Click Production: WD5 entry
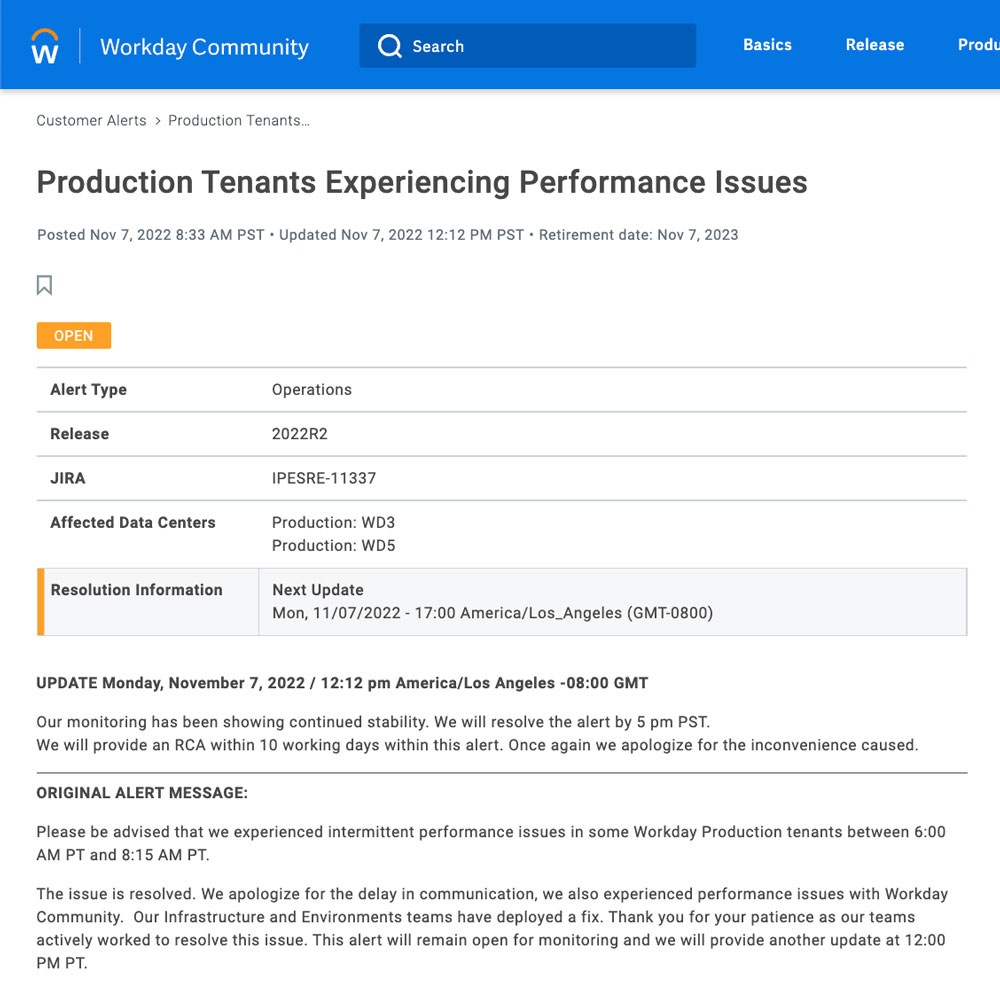Screen dimensions: 1000x999 334,545
